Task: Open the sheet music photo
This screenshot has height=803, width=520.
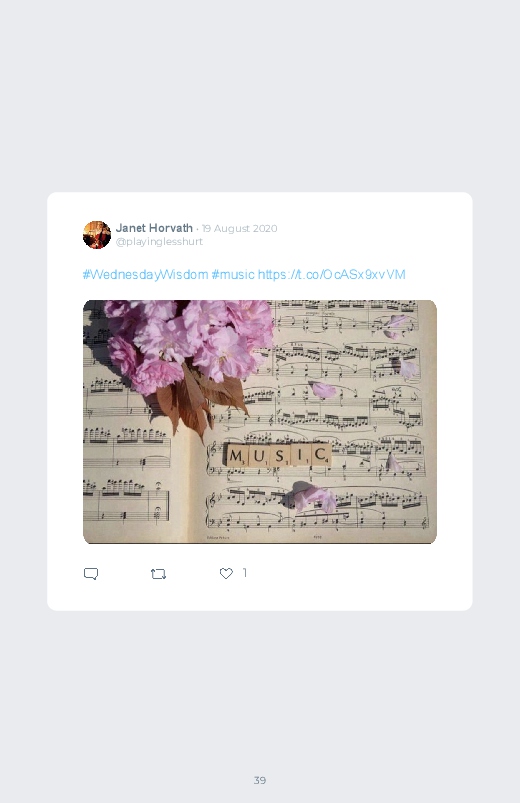Action: tap(260, 422)
